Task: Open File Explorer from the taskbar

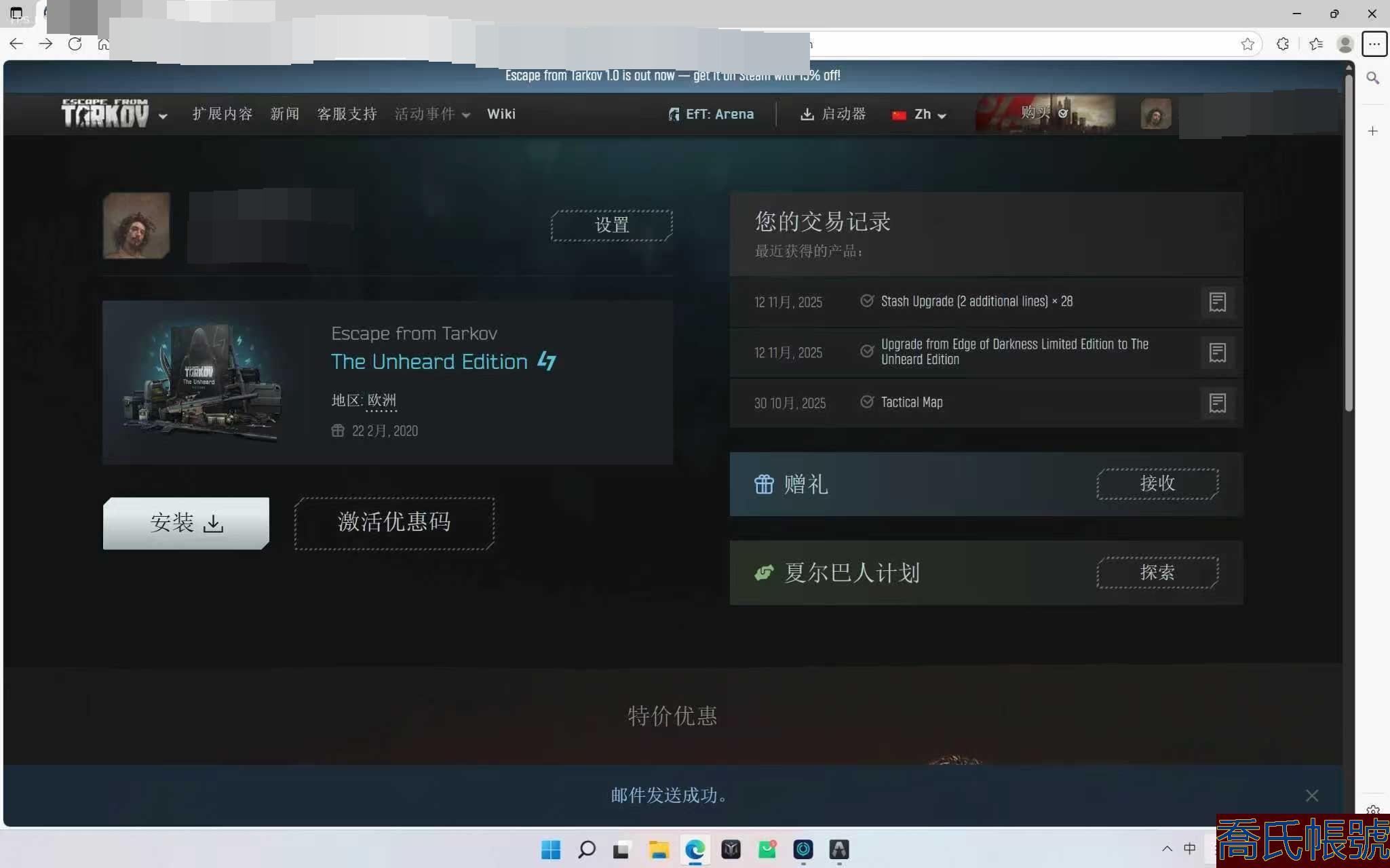Action: tap(658, 849)
